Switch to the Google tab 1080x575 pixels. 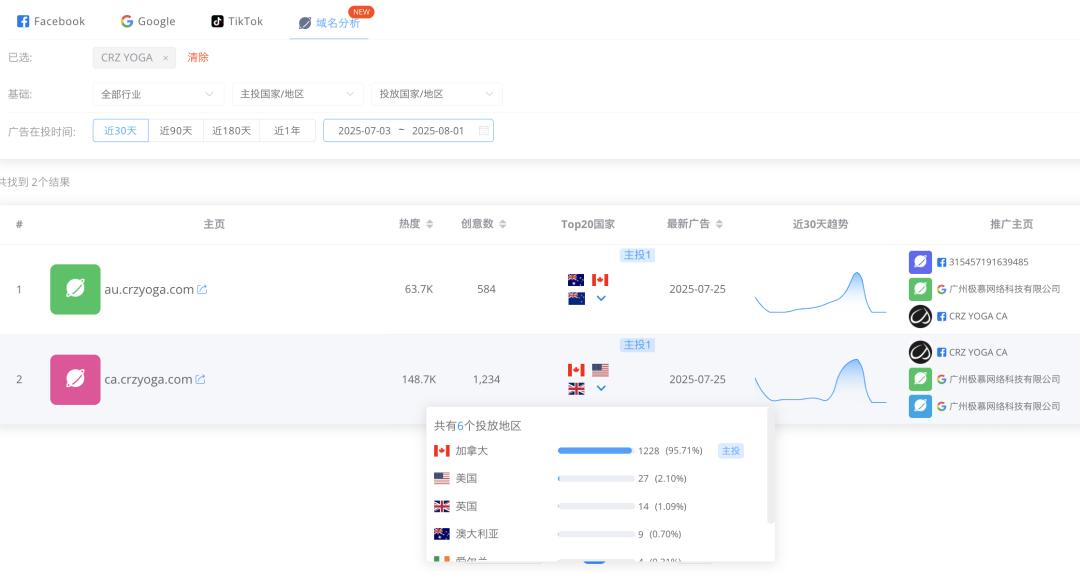[148, 21]
